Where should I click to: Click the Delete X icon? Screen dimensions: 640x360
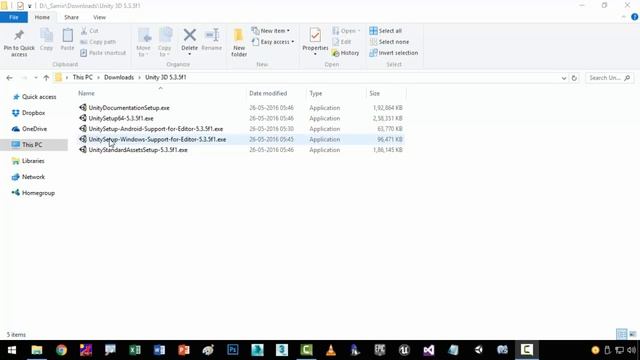189,35
